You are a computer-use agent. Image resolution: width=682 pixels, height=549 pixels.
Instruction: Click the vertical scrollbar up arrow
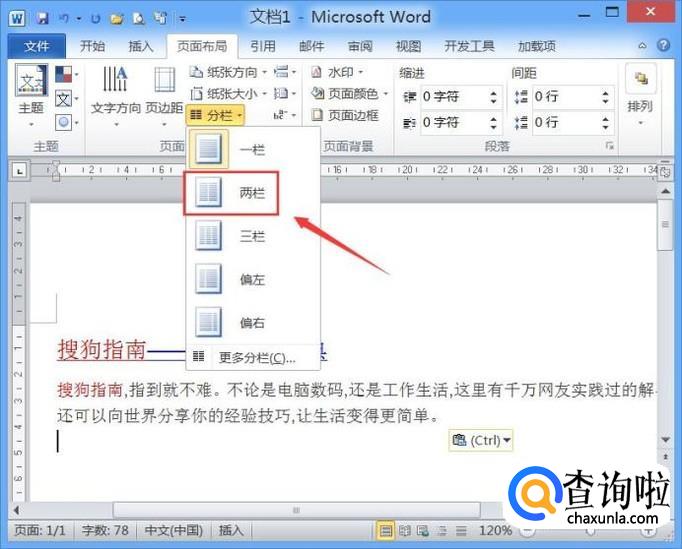(x=665, y=191)
